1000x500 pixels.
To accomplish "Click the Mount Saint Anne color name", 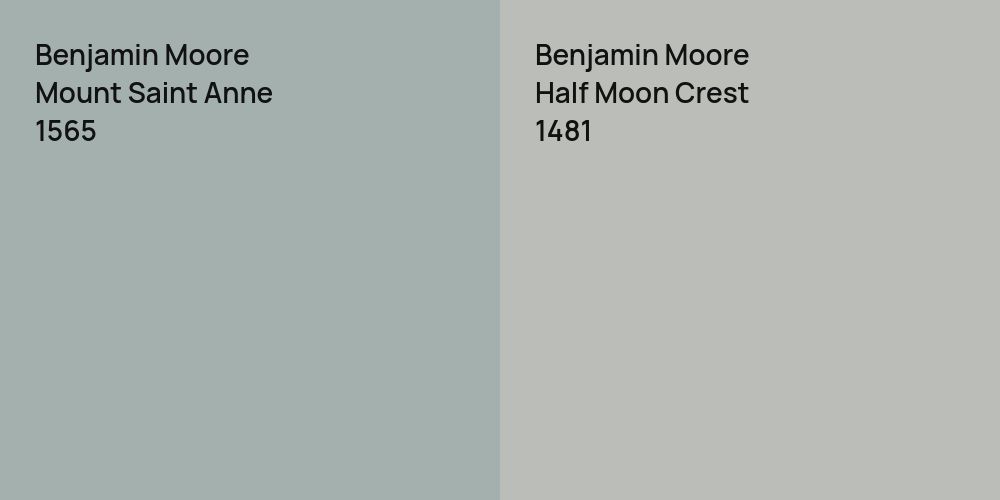I will (x=154, y=93).
